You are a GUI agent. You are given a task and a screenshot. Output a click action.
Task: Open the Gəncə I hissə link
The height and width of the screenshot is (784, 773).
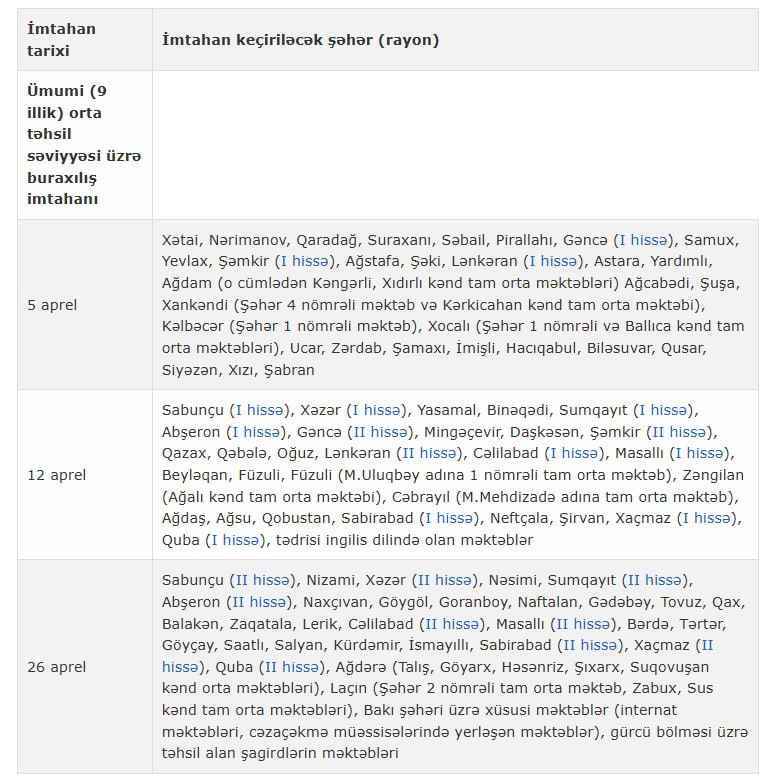point(645,240)
